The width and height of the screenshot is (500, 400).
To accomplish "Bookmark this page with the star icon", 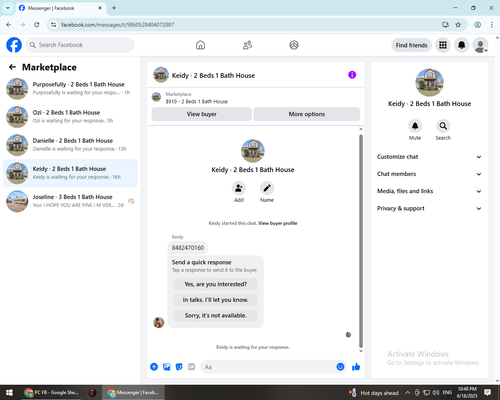I will 458,25.
